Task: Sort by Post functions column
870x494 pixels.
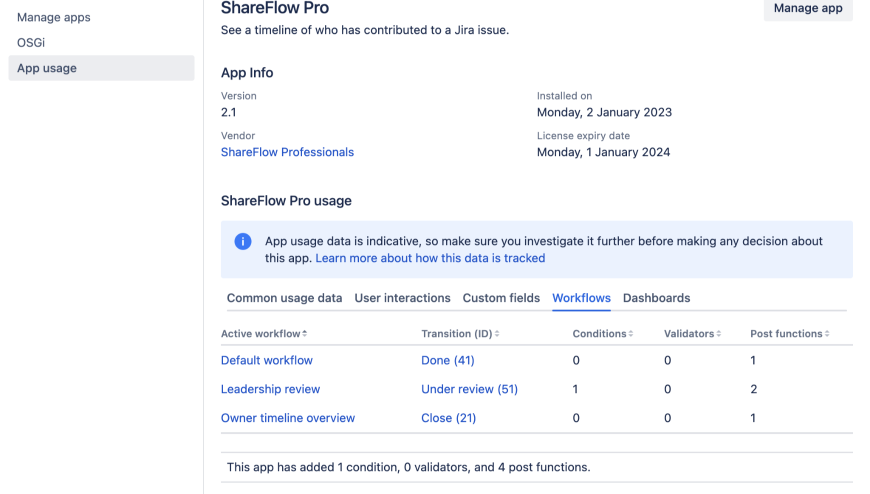Action: click(789, 333)
